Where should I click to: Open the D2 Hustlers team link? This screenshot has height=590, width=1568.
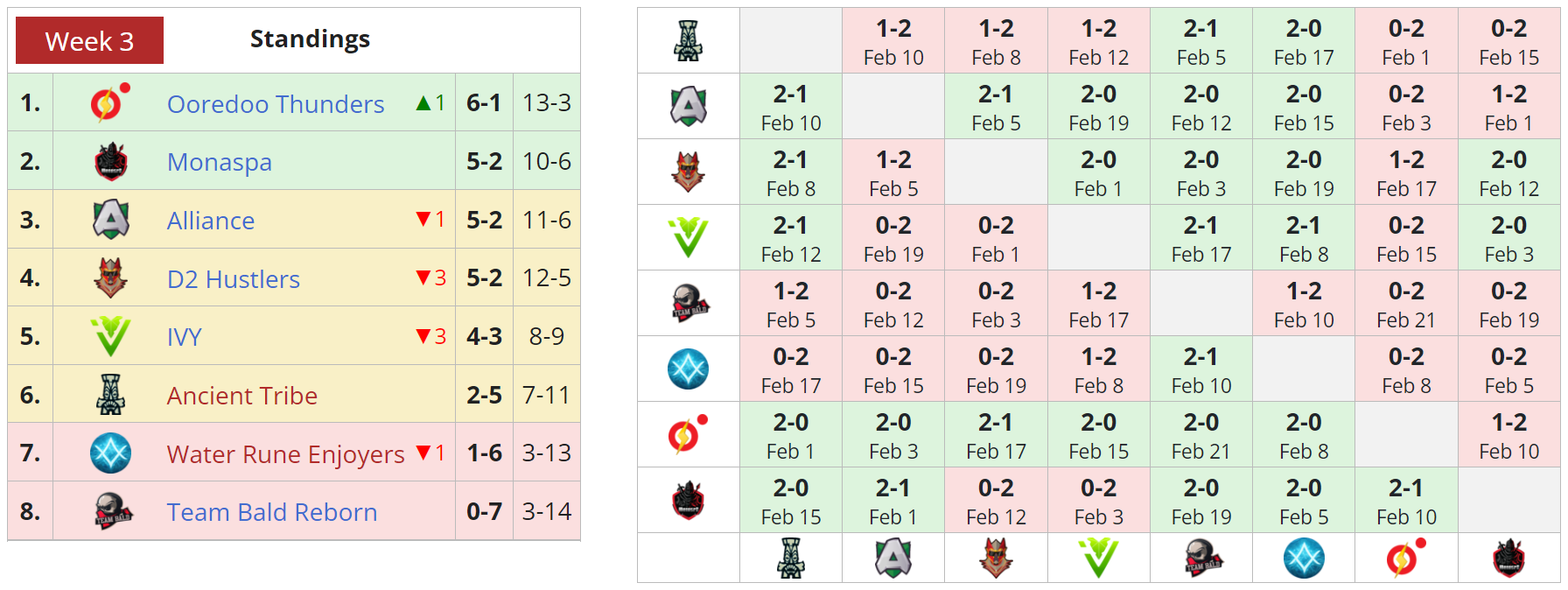(x=234, y=279)
